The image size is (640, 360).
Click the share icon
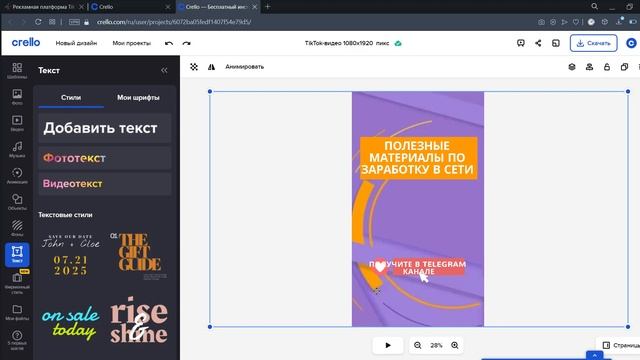click(x=538, y=43)
